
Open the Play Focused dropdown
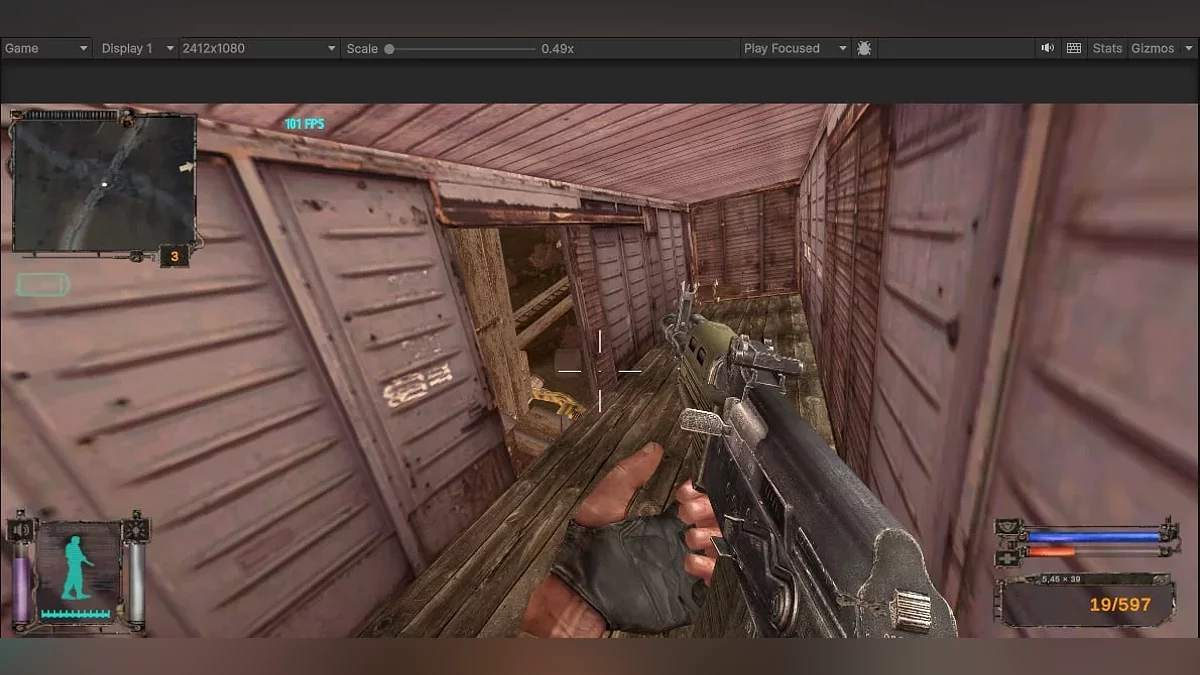[795, 48]
